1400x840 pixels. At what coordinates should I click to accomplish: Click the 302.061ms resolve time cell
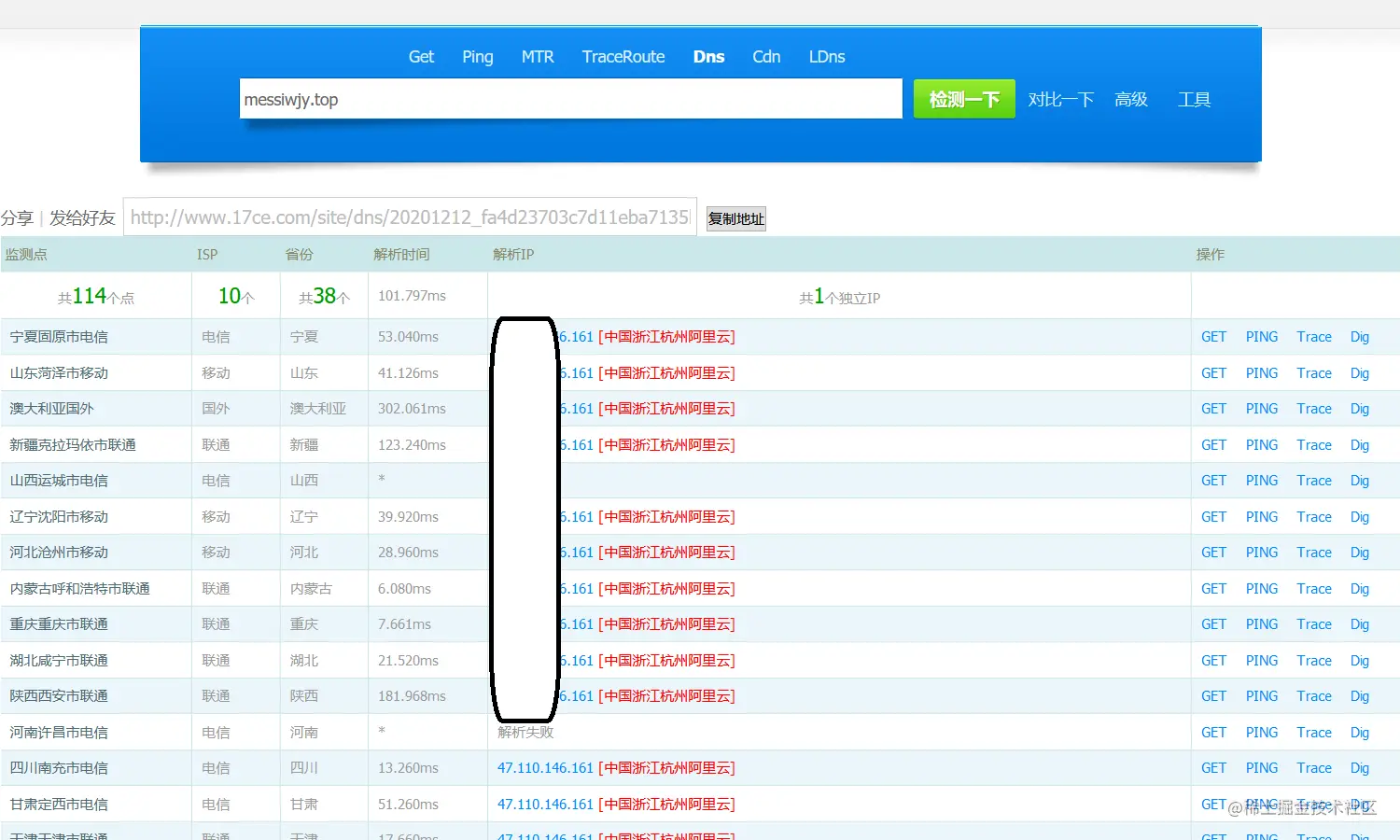pos(412,409)
